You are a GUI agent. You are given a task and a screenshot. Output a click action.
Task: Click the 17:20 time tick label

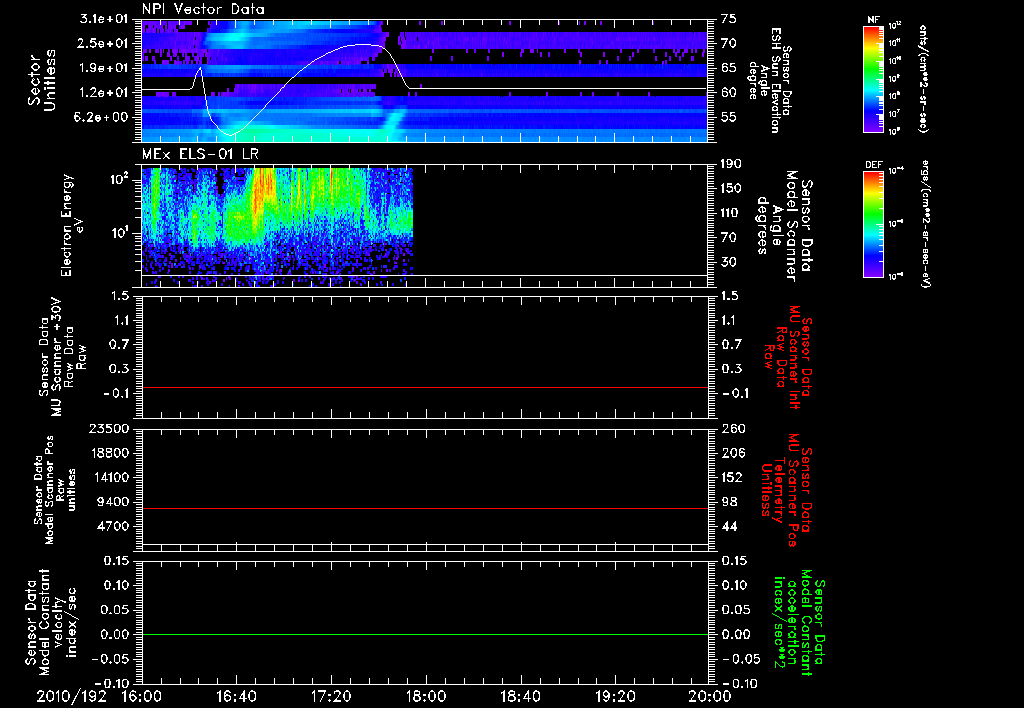(x=331, y=697)
